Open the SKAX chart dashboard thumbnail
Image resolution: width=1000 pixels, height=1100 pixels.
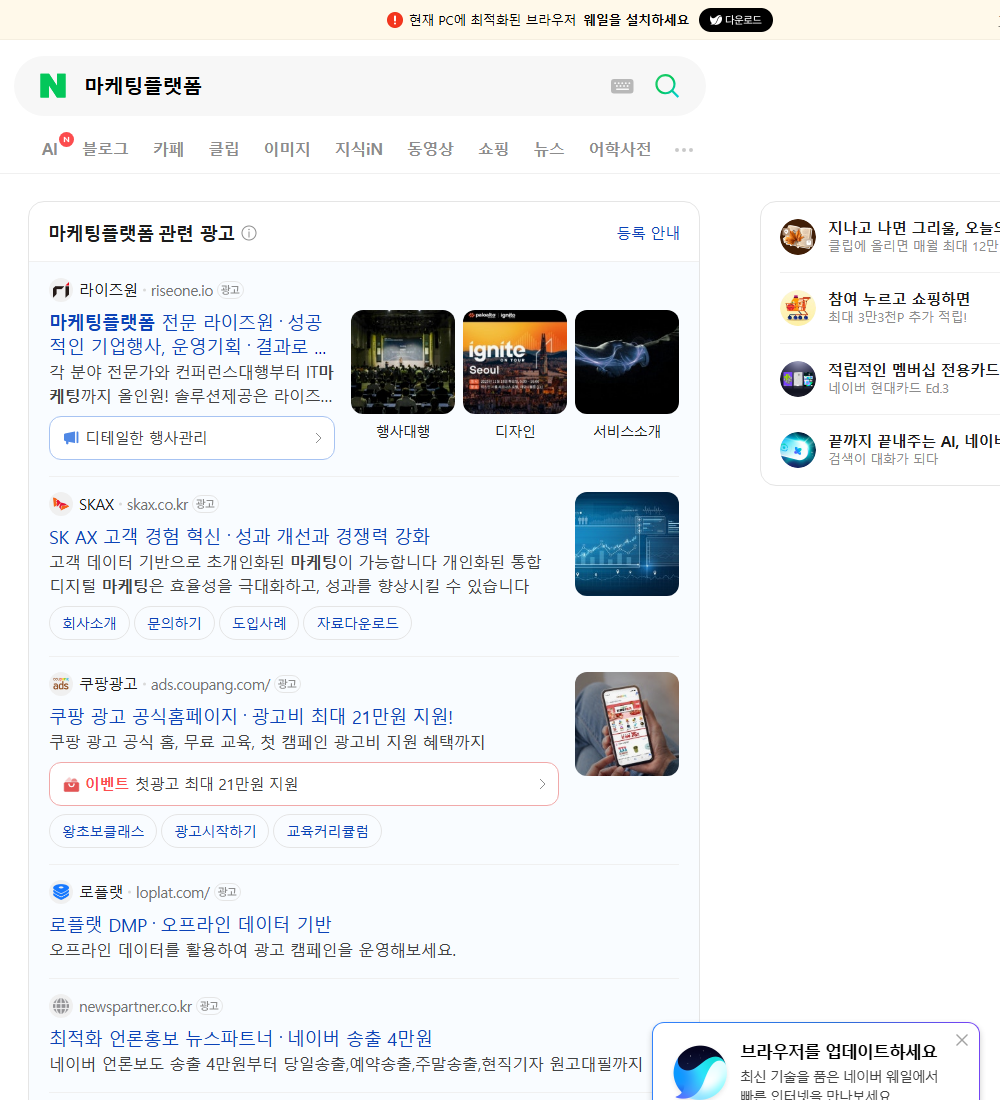tap(627, 544)
